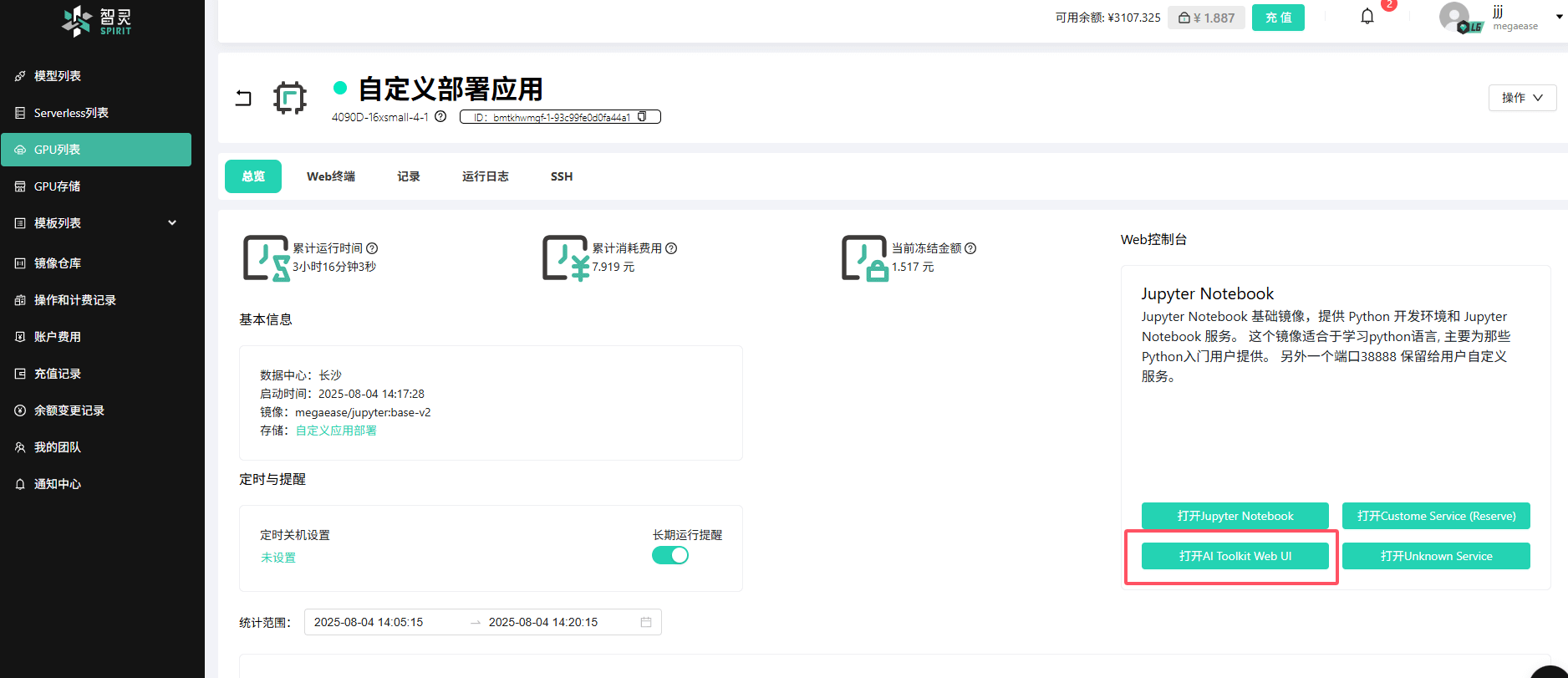This screenshot has height=678, width=1568.
Task: Click the 可用余额 ¥3107.325 text
Action: point(1107,18)
